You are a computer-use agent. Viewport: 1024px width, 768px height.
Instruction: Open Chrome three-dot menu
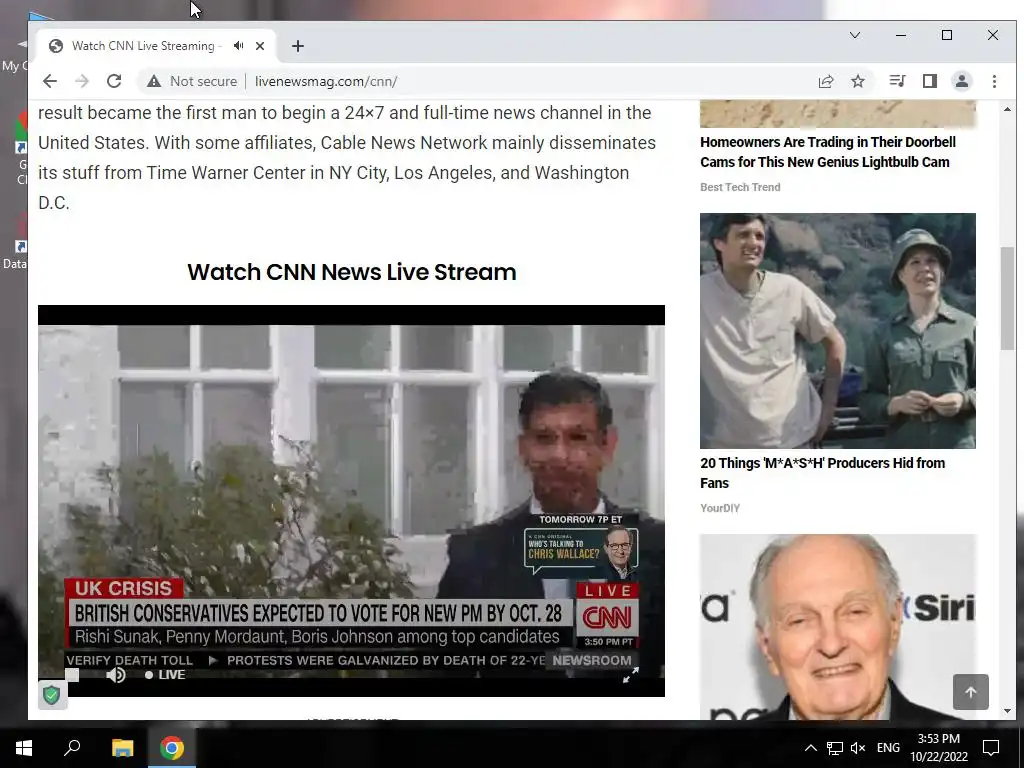pos(995,81)
